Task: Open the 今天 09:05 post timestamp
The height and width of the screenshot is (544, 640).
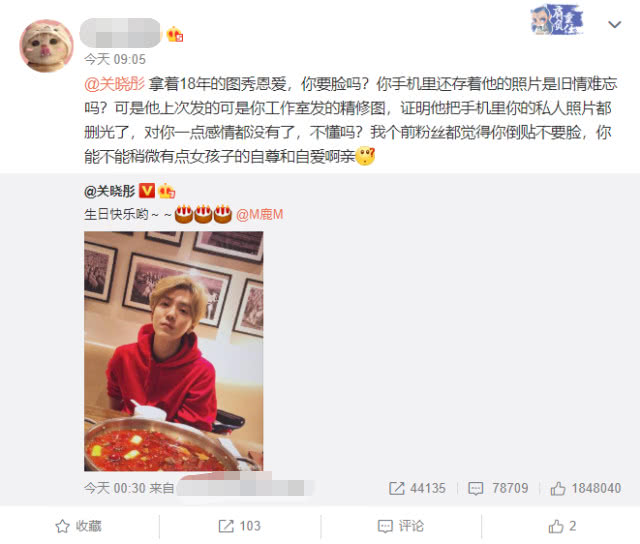Action: click(115, 60)
